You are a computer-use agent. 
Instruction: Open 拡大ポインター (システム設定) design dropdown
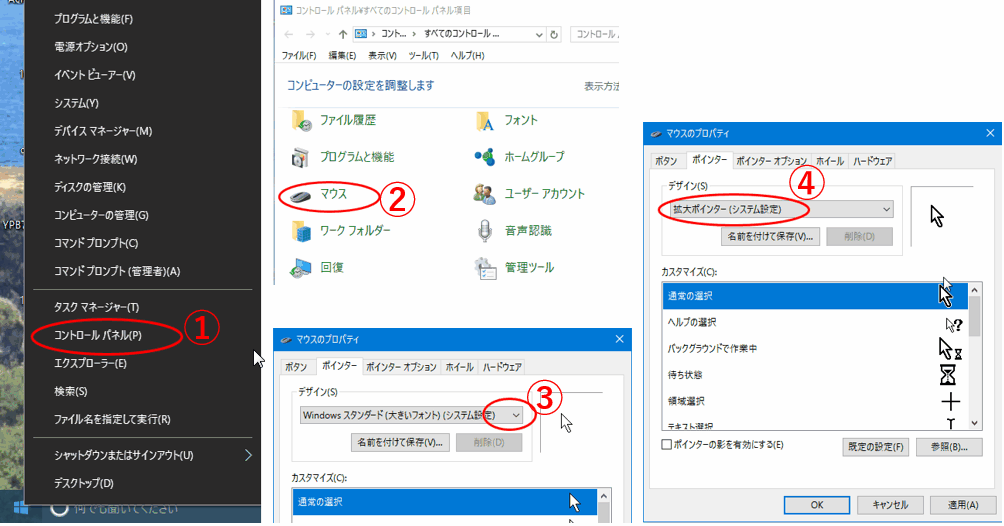click(781, 209)
